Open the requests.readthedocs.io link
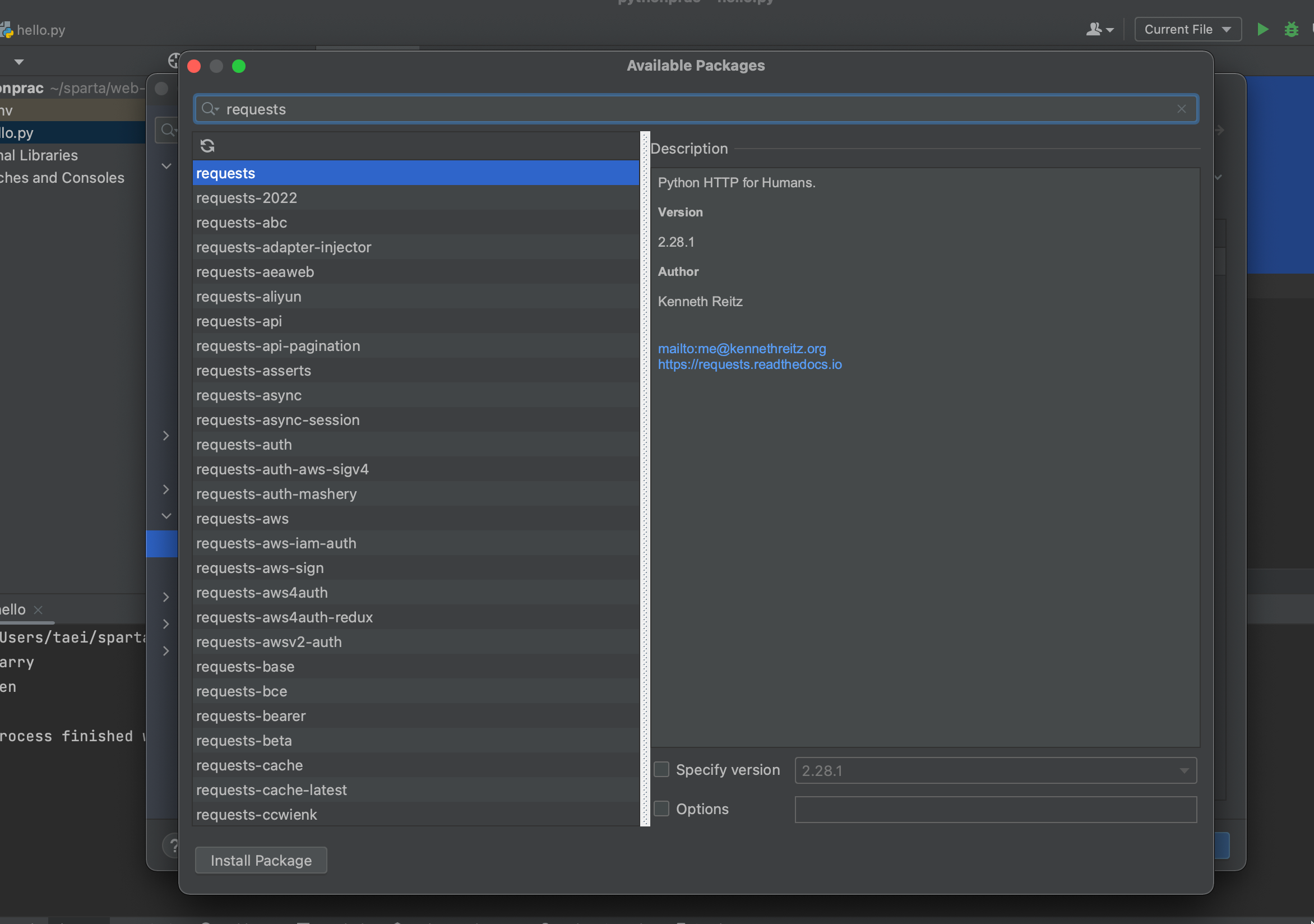The height and width of the screenshot is (924, 1314). click(x=749, y=364)
